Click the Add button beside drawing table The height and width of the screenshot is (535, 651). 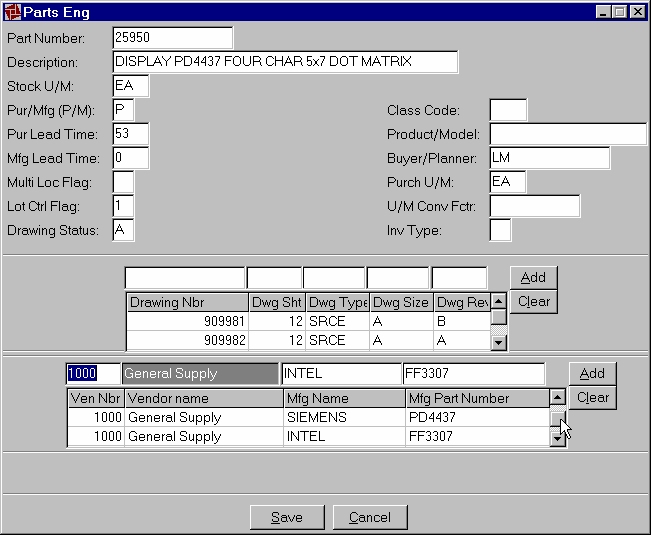pos(534,278)
